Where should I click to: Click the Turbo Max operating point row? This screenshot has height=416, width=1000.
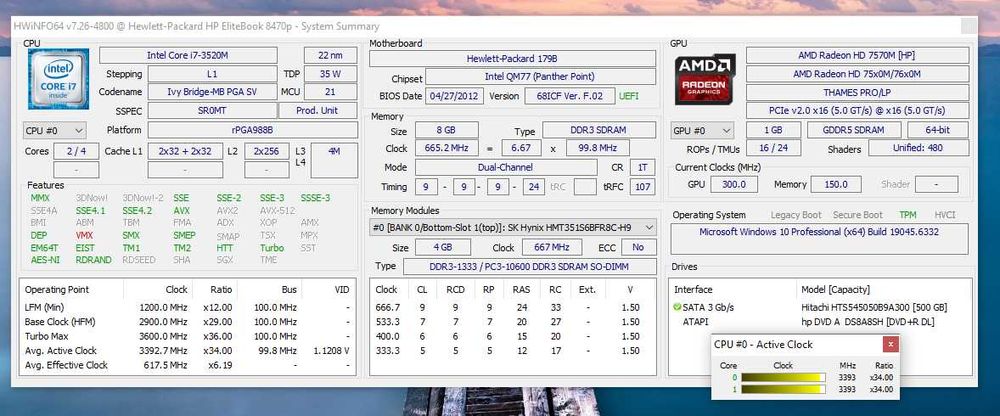tap(188, 337)
